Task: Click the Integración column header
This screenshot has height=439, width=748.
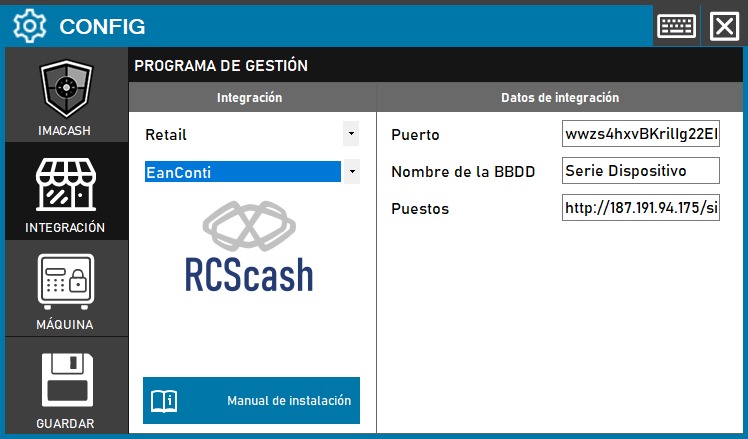Action: tap(249, 98)
